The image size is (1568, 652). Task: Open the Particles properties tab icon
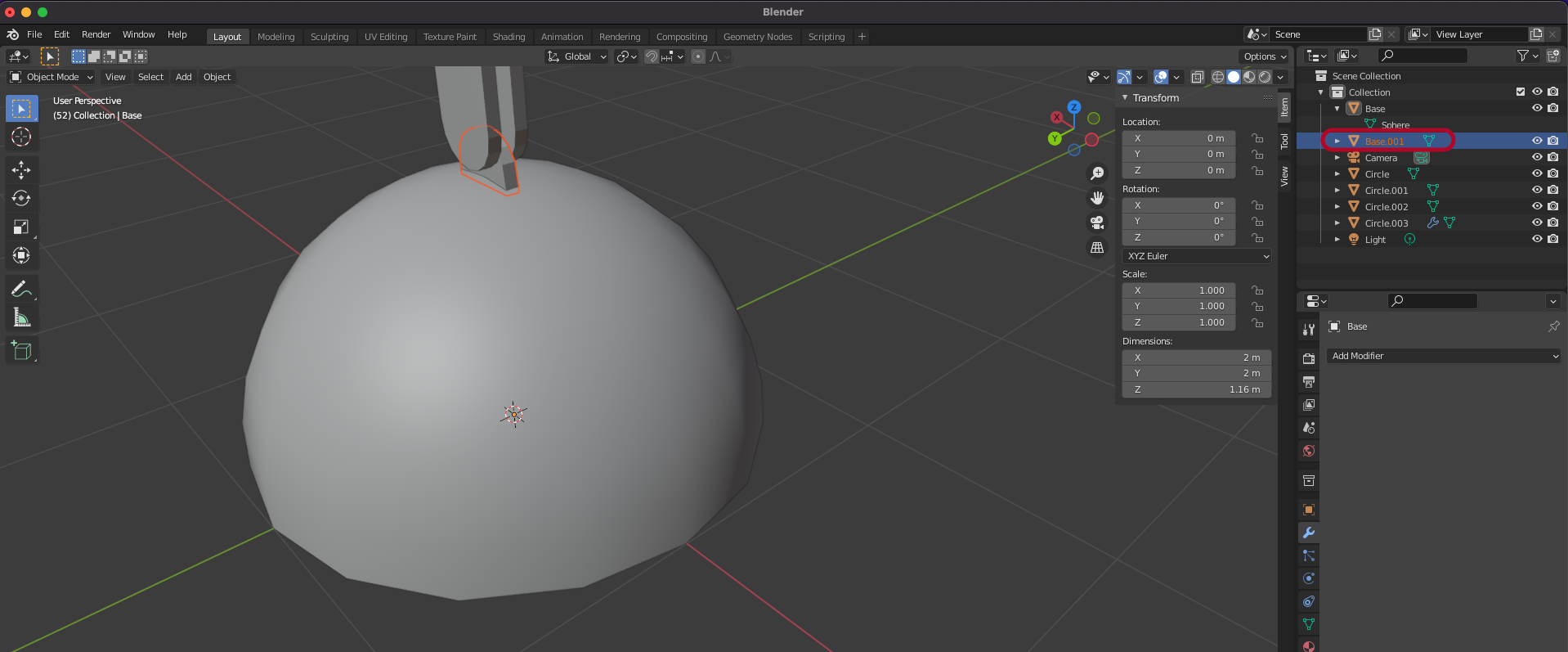point(1309,555)
